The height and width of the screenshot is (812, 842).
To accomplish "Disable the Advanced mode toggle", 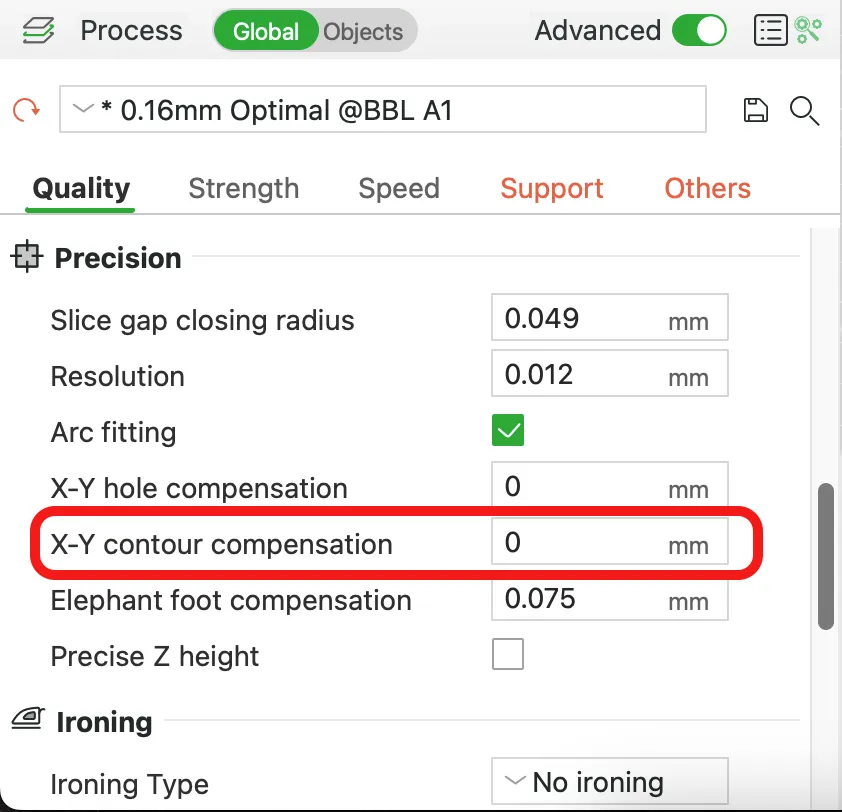I will coord(699,31).
